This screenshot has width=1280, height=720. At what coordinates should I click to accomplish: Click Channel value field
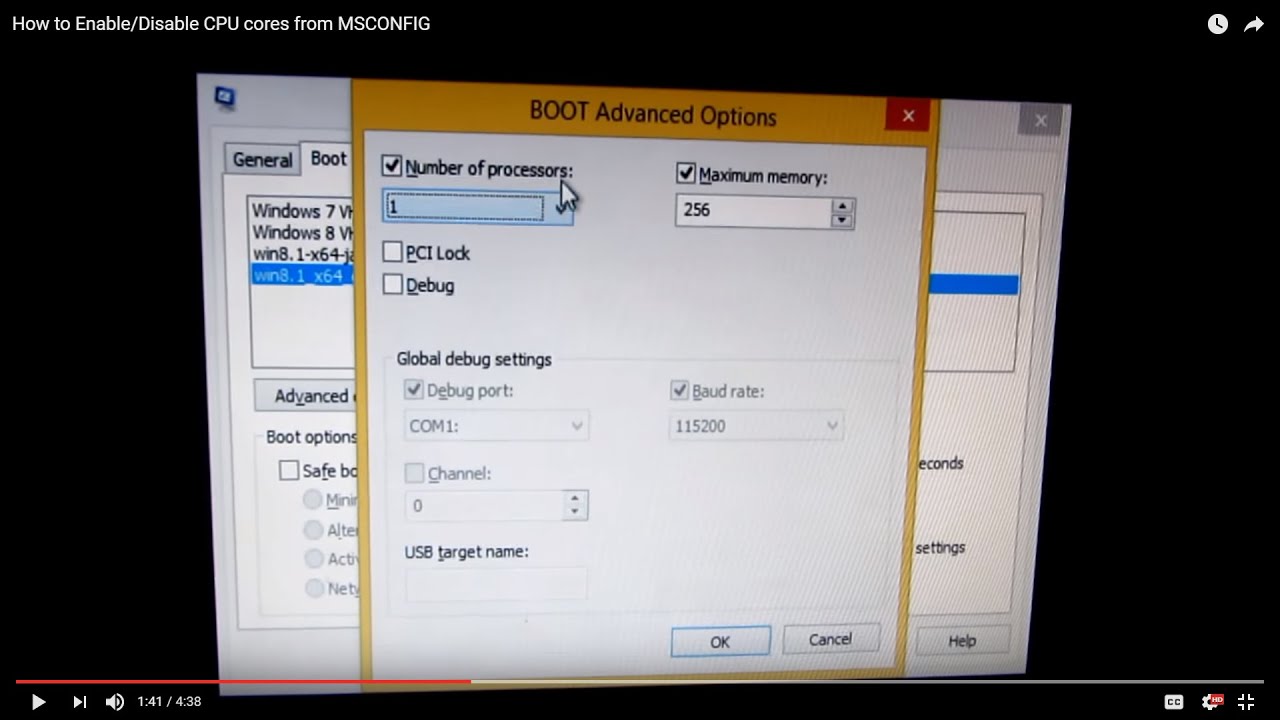(485, 505)
